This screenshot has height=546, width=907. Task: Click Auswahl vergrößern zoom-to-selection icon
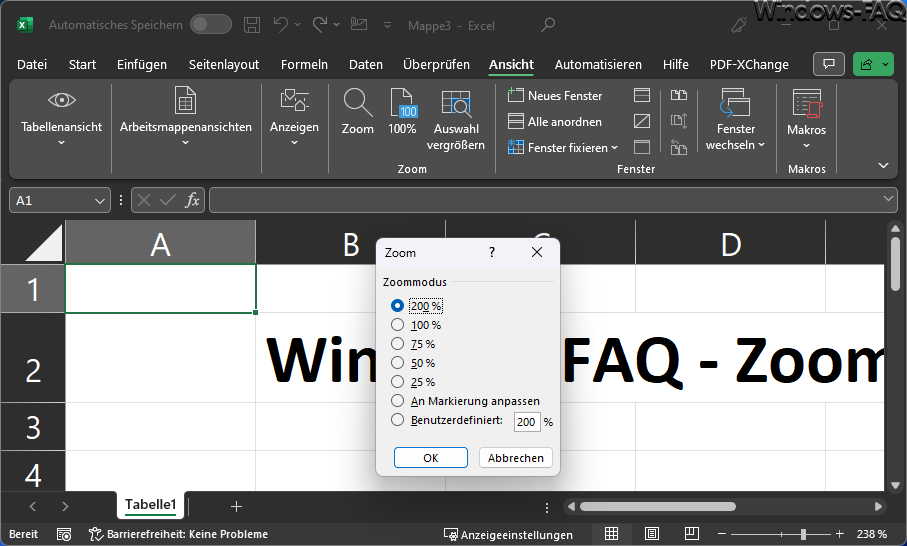pyautogui.click(x=456, y=104)
